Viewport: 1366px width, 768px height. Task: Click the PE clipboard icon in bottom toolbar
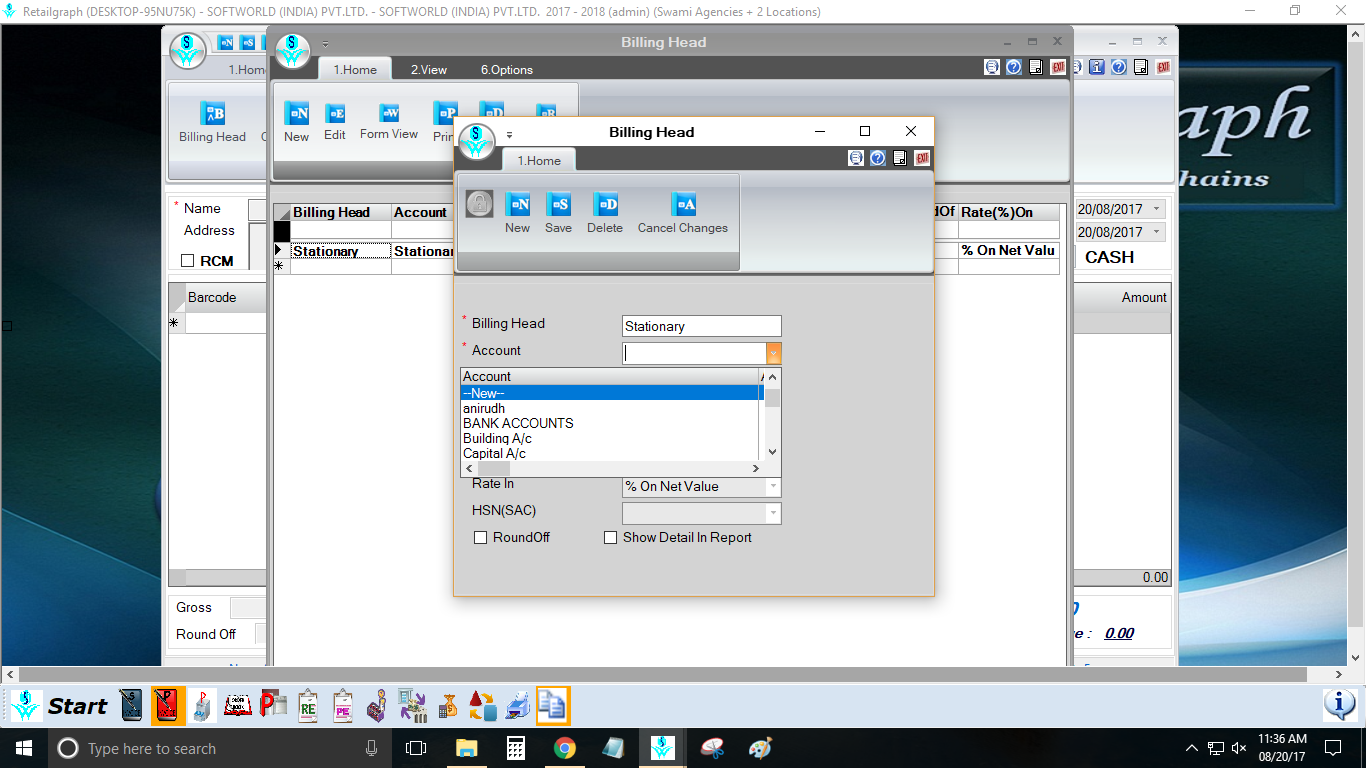(x=343, y=705)
